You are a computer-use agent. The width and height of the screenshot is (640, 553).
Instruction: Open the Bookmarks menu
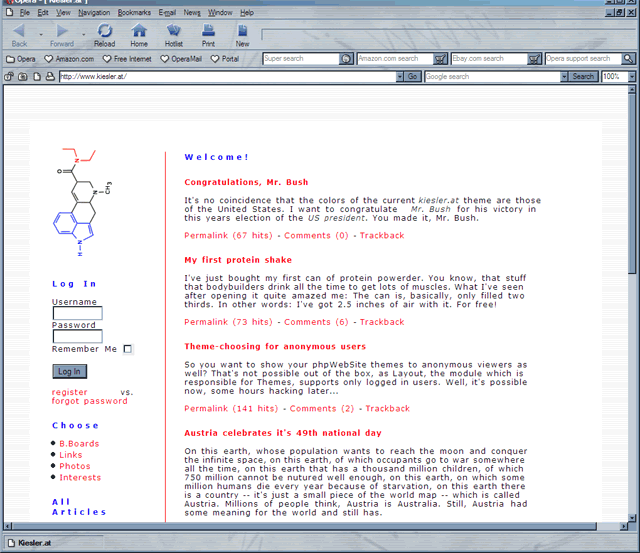pyautogui.click(x=133, y=13)
